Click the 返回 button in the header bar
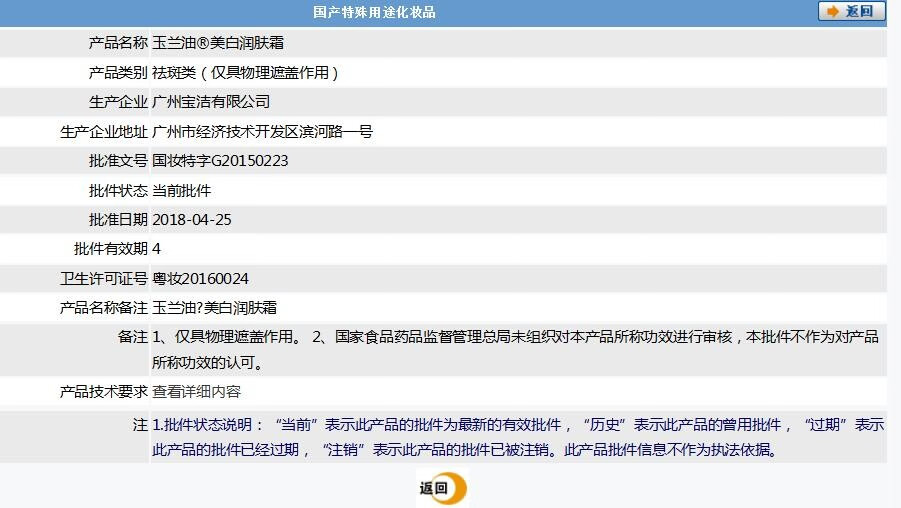The width and height of the screenshot is (901, 508). coord(852,11)
